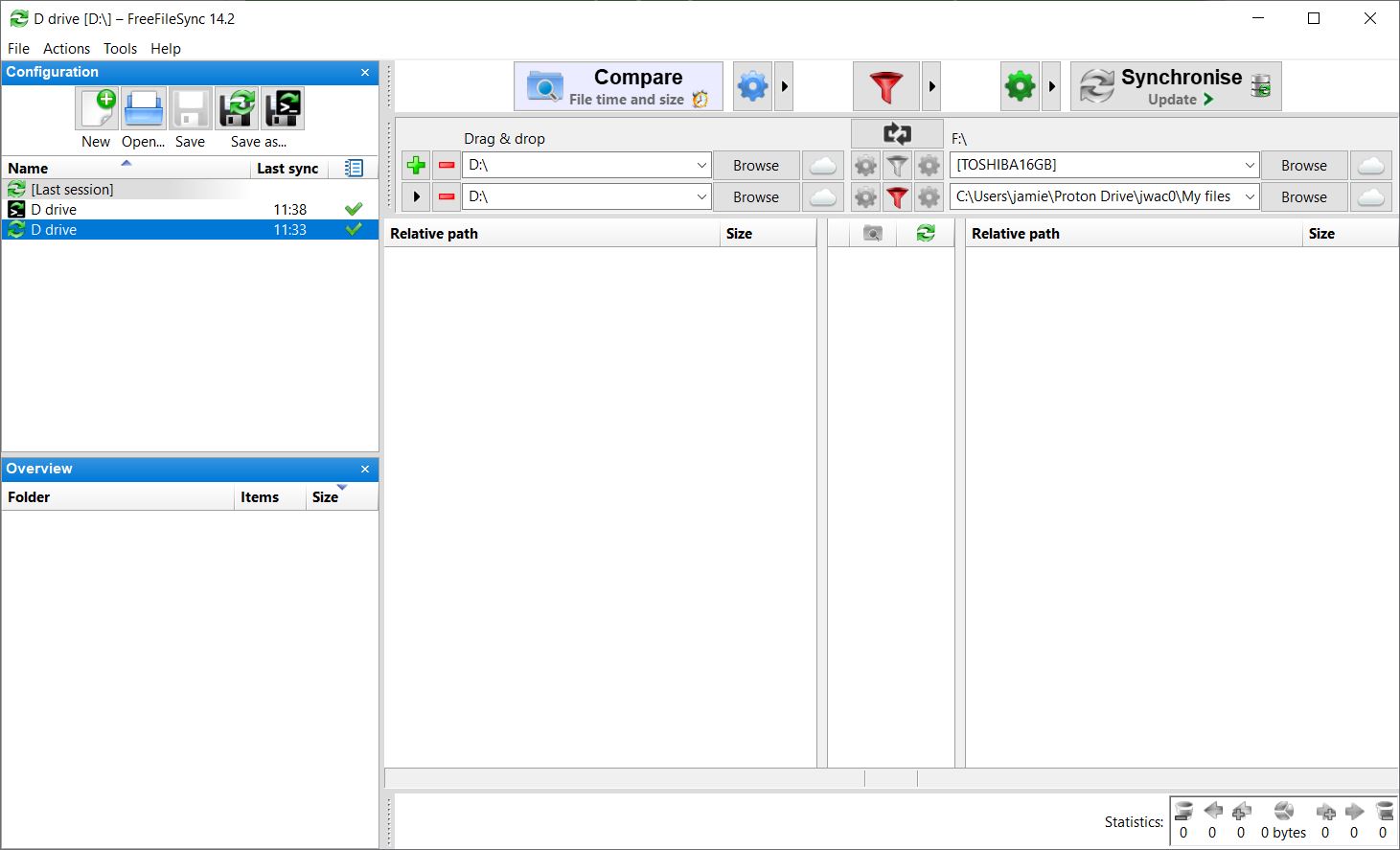Add folder pair with green plus
This screenshot has width=1400, height=850.
coord(416,166)
